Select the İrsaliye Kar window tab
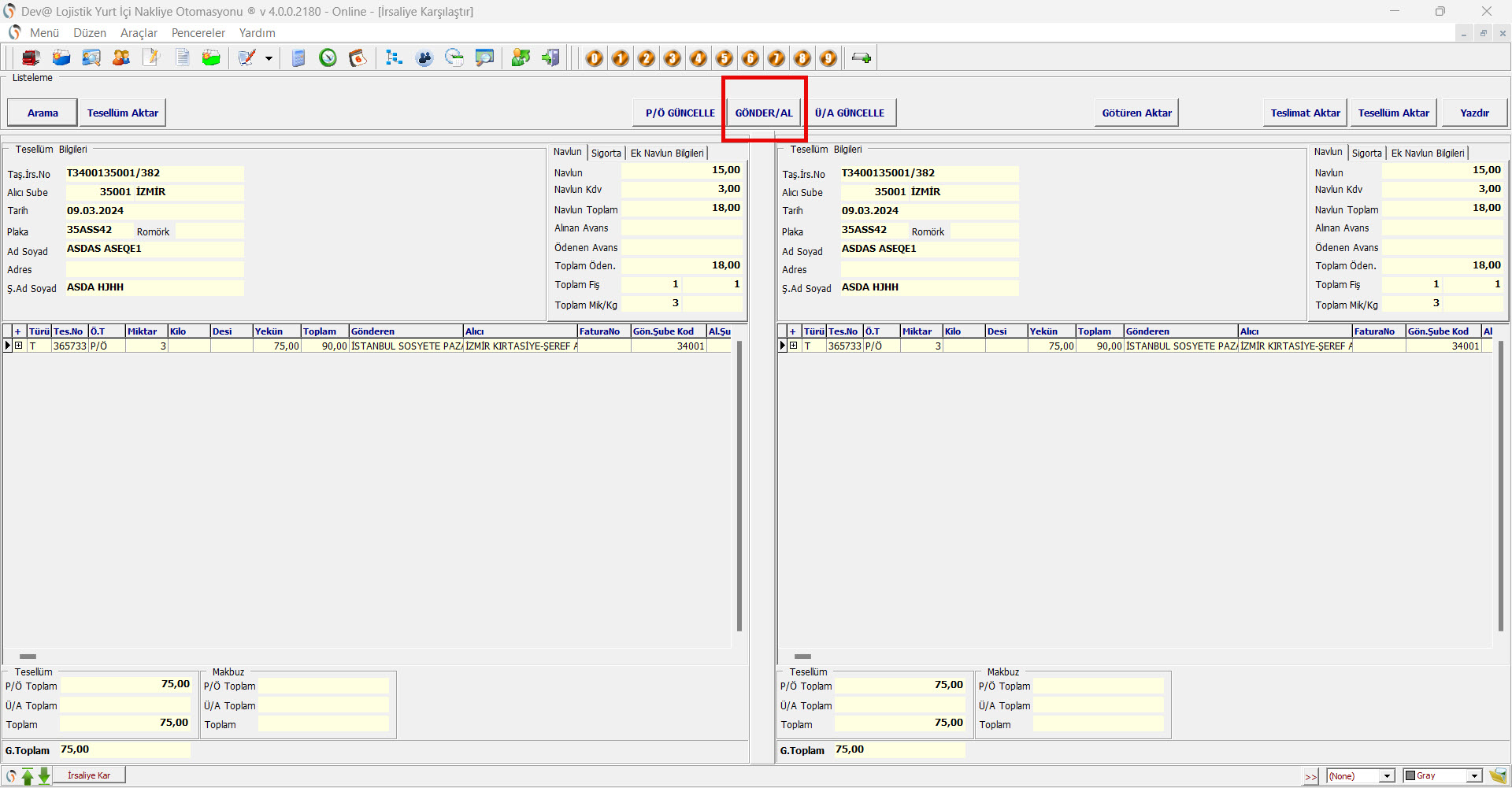 click(x=89, y=775)
